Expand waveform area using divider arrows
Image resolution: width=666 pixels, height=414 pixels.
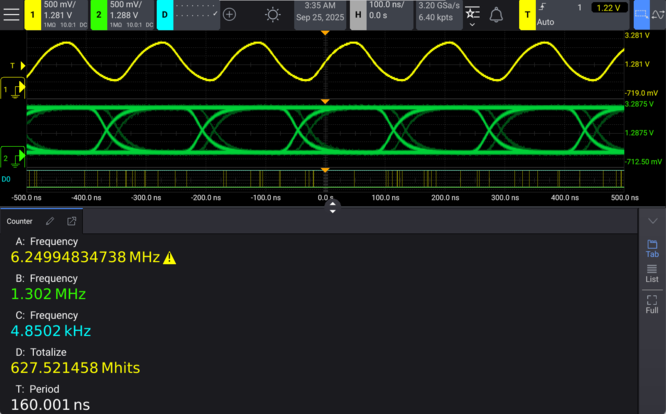point(333,206)
